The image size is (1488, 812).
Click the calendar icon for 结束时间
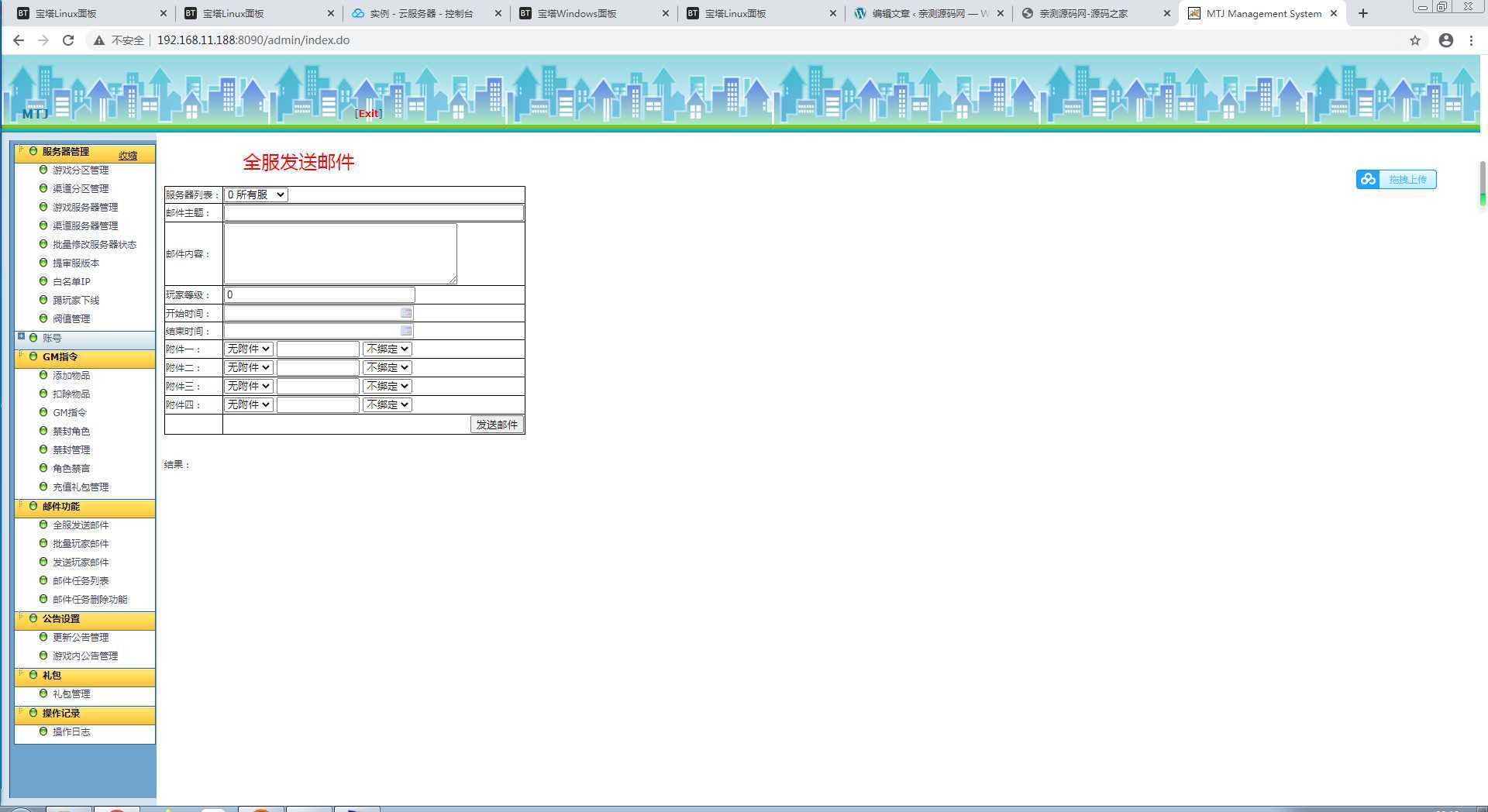406,331
